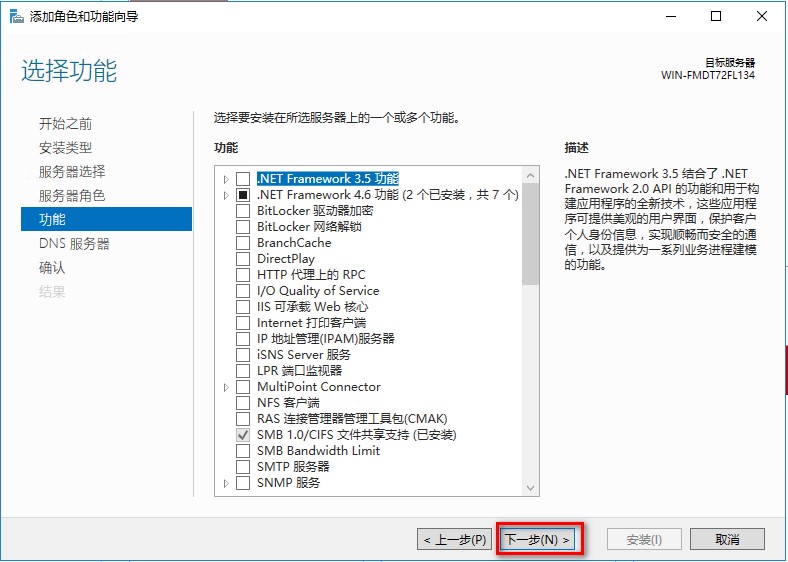This screenshot has width=788, height=562.
Task: Expand the MultiPoint Connector node
Action: (226, 387)
